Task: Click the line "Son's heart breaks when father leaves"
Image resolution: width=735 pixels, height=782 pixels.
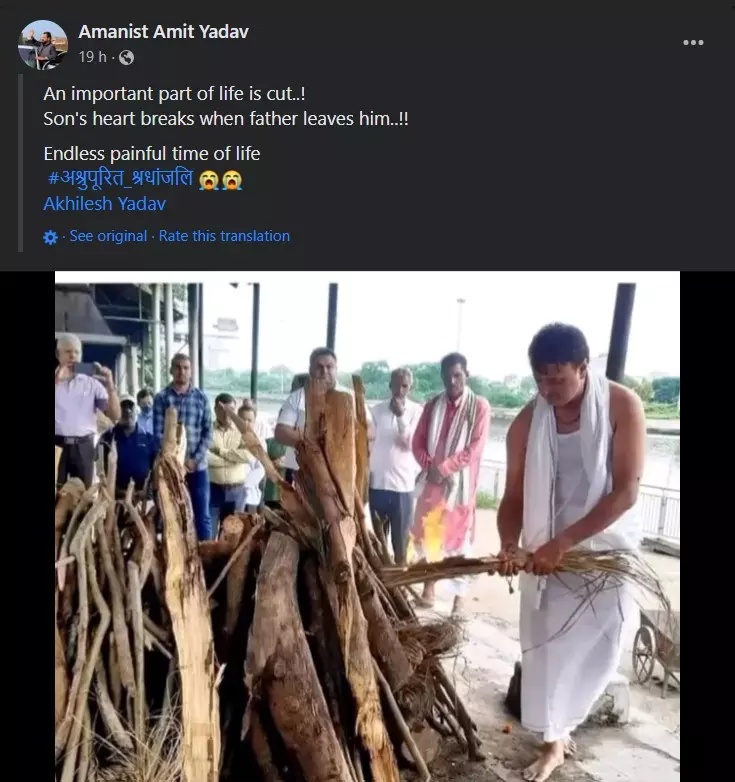Action: (x=225, y=119)
